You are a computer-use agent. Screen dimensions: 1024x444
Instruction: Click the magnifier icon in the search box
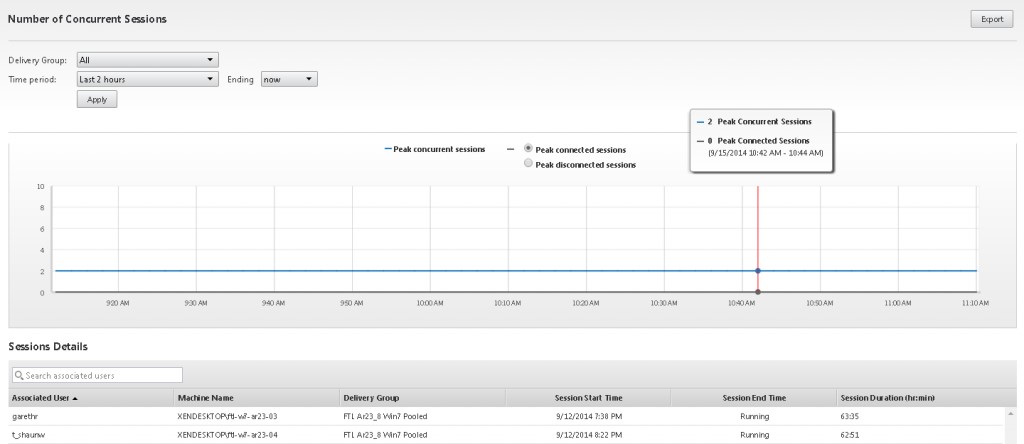click(19, 375)
